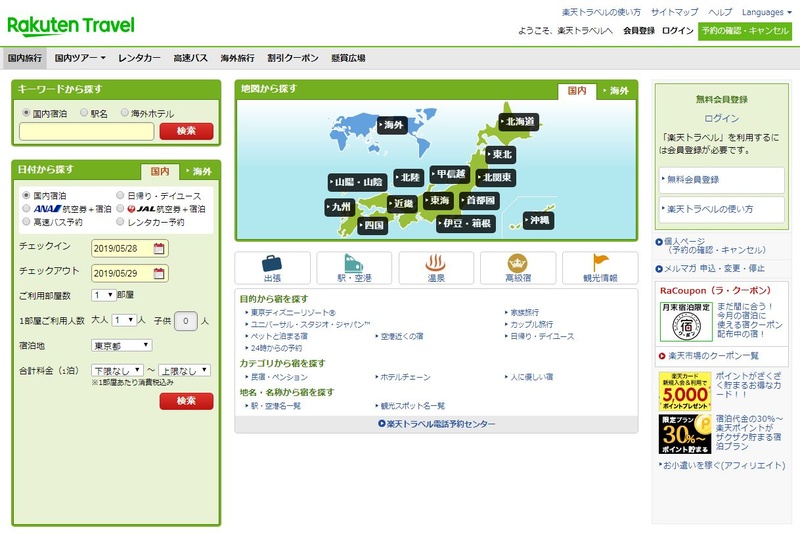Open the 懸賞広場 navigation item
This screenshot has width=800, height=534.
348,58
